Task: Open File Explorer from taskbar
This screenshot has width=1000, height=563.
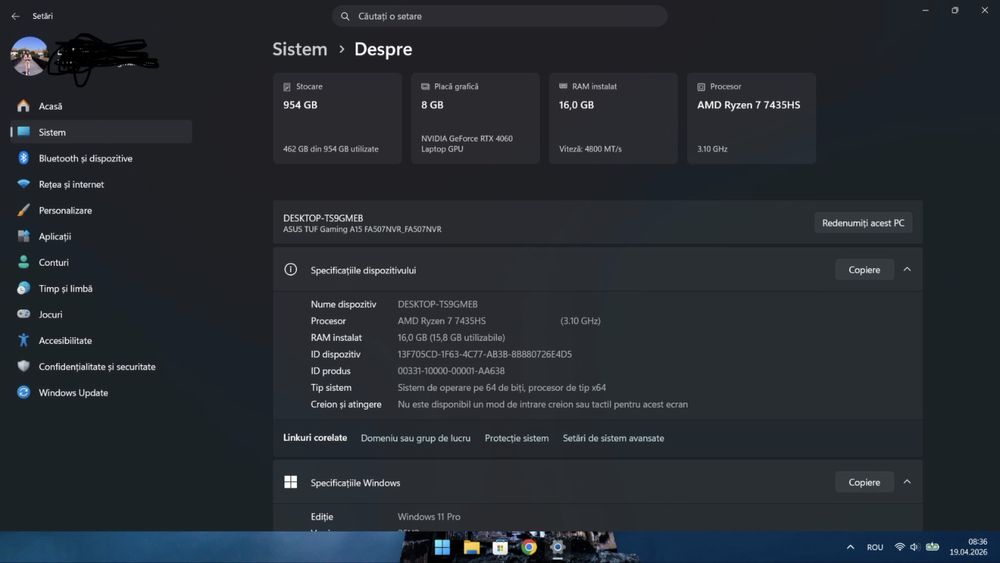Action: (471, 547)
